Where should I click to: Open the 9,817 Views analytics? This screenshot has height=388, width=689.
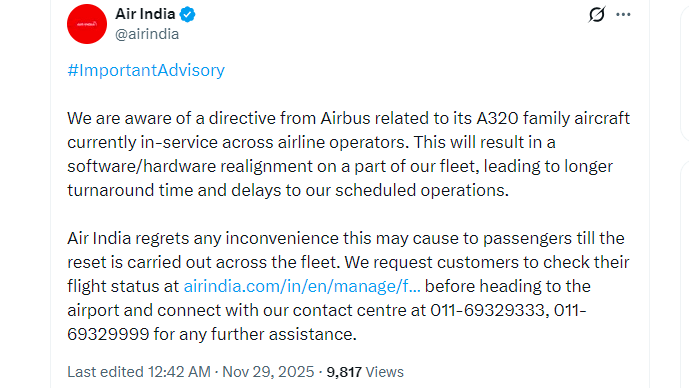pyautogui.click(x=365, y=372)
